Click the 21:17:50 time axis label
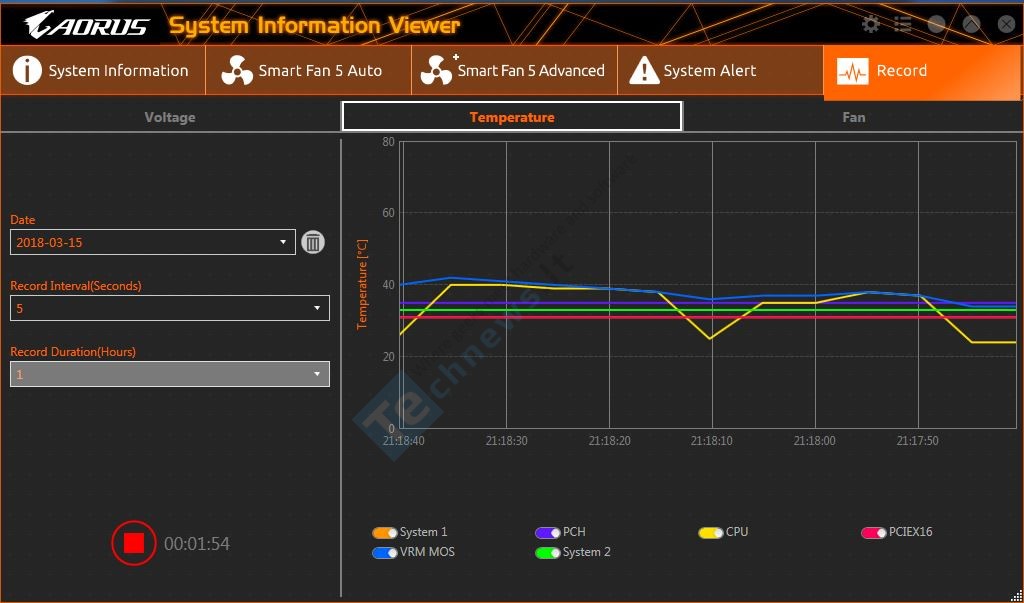 coord(918,441)
